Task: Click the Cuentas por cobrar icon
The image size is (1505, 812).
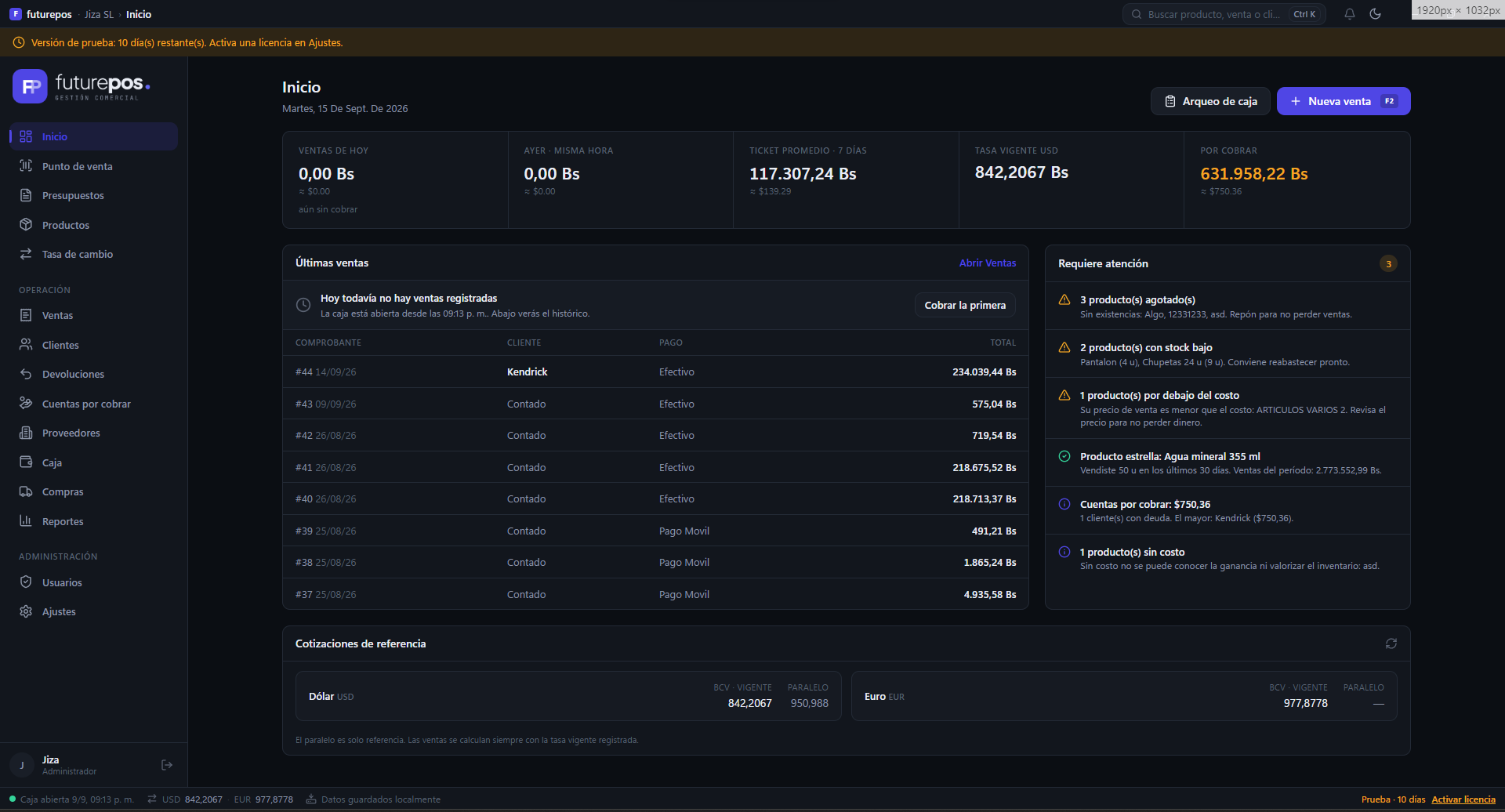Action: tap(26, 404)
